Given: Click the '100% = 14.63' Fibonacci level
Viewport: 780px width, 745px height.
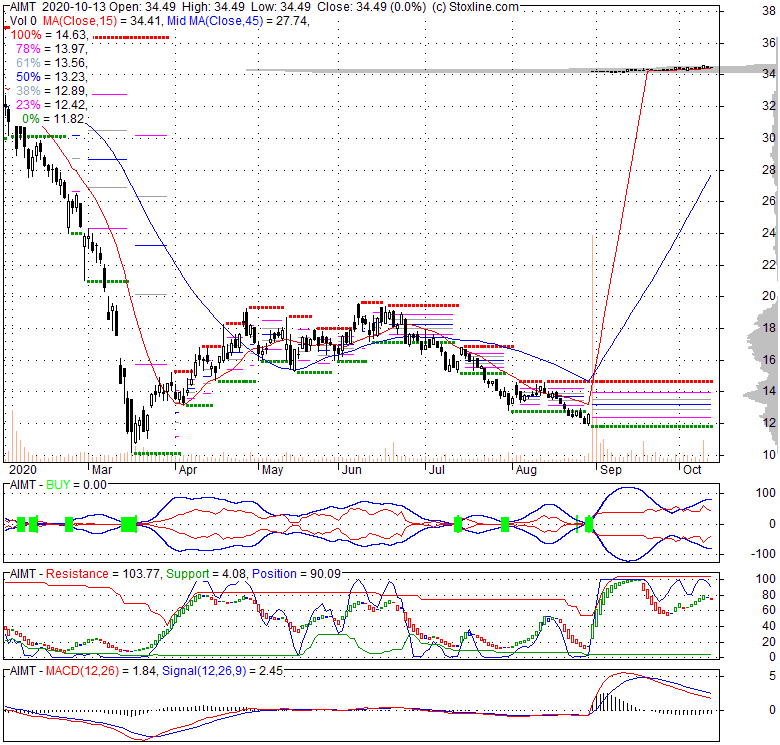Looking at the screenshot, I should click(49, 35).
